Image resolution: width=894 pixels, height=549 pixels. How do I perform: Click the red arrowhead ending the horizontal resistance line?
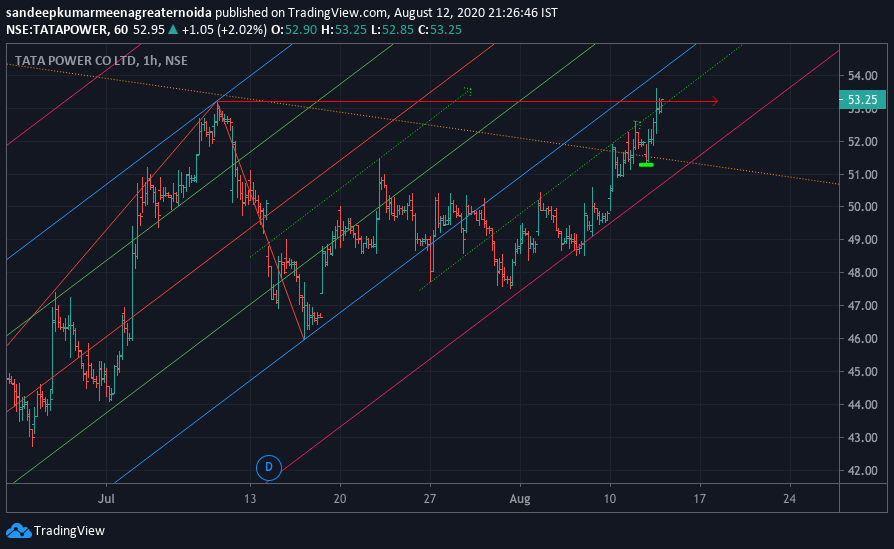715,101
